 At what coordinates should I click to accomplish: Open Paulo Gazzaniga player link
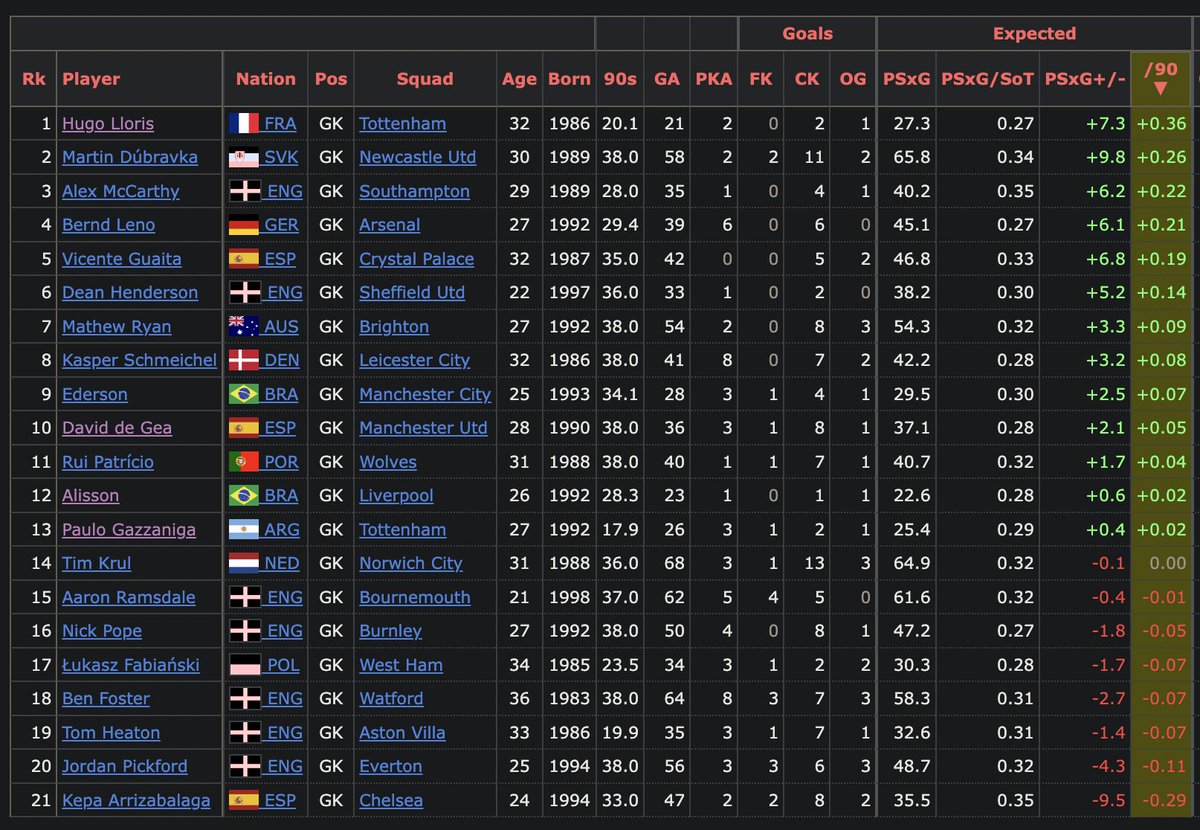point(129,530)
